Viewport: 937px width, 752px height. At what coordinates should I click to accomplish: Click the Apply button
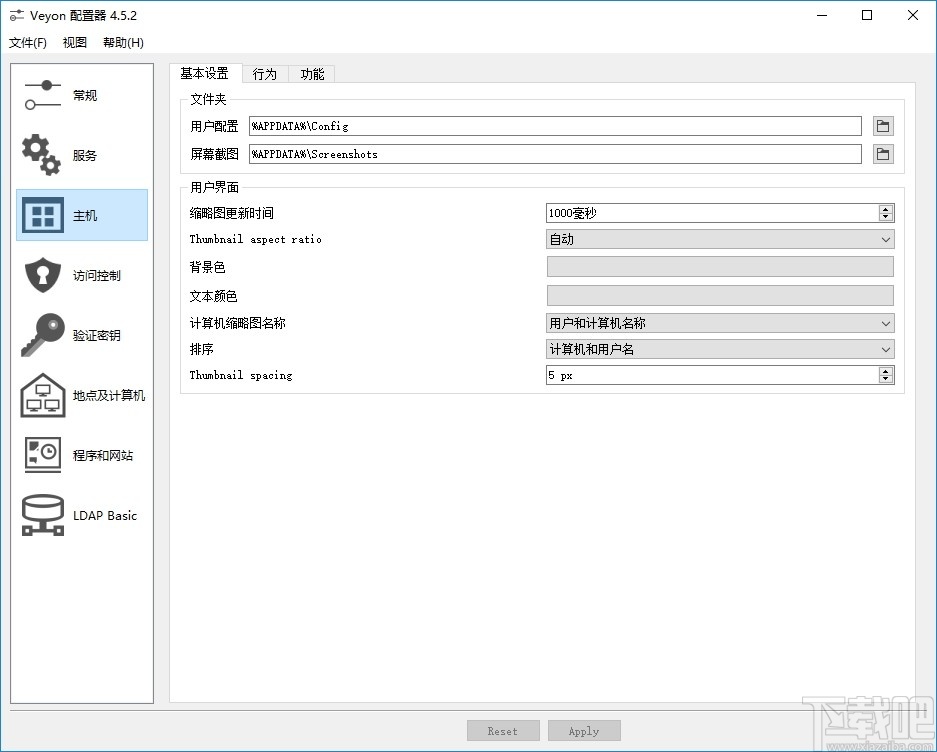(584, 730)
